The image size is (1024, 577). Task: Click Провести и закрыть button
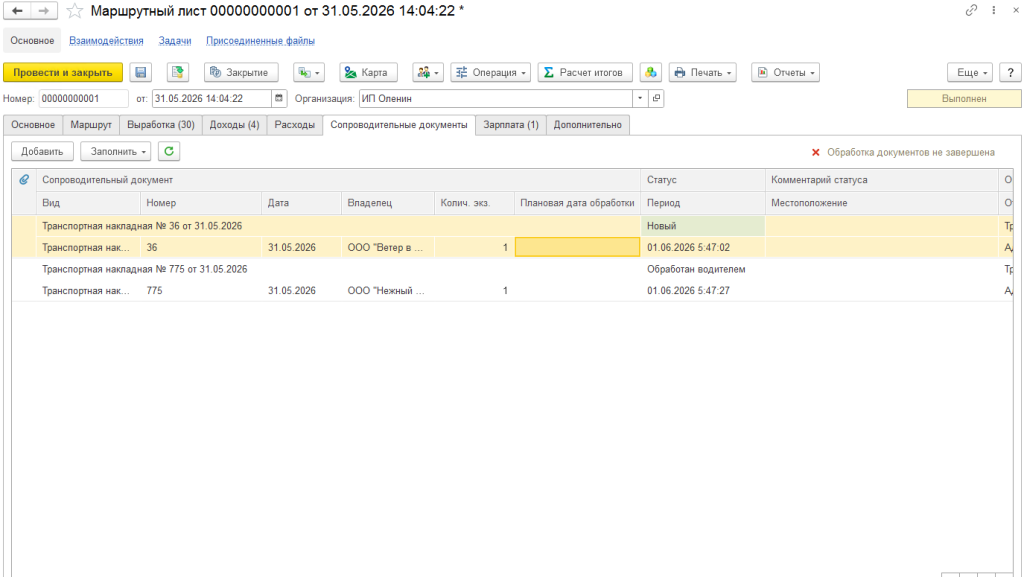[63, 72]
